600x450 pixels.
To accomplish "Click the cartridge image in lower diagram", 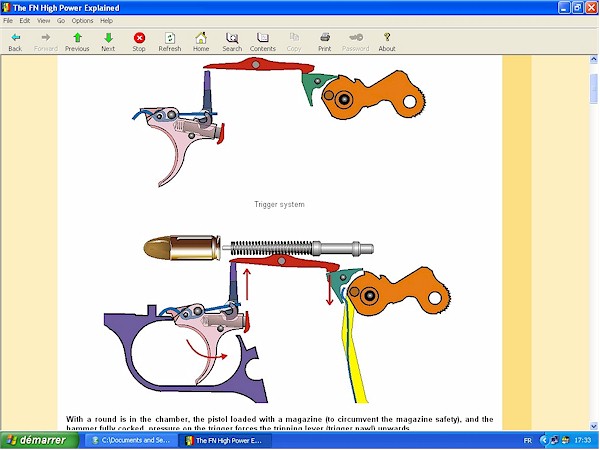I will (182, 248).
